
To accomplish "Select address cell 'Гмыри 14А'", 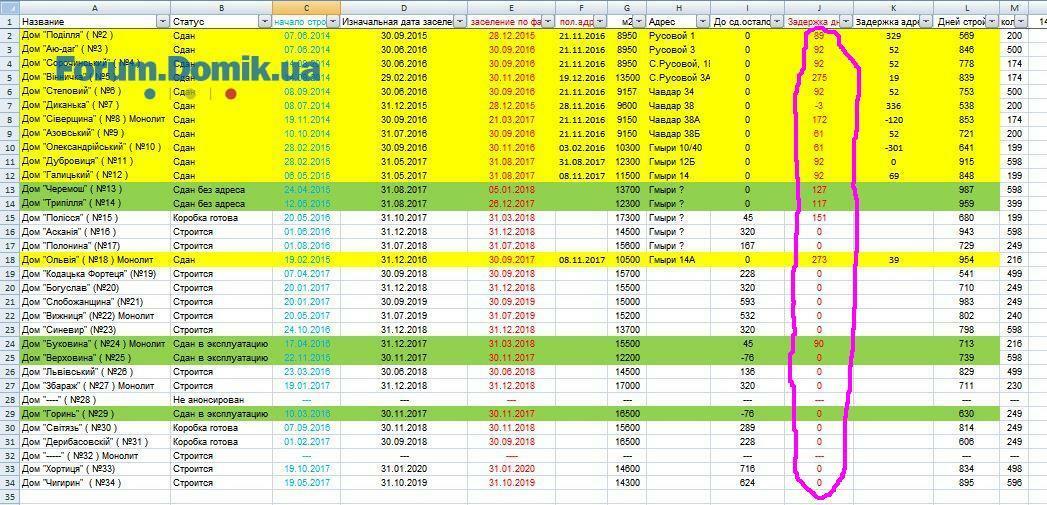I will [672, 259].
